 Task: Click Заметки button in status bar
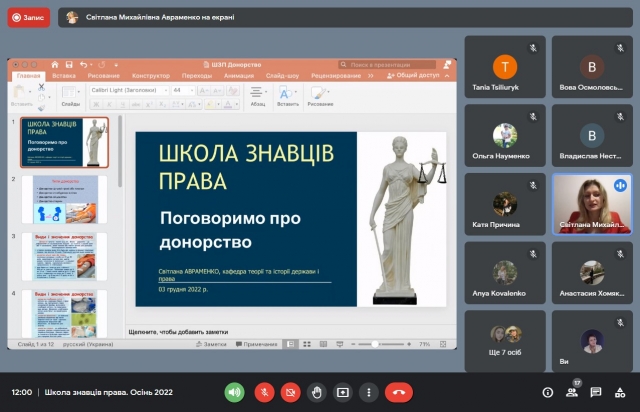(x=213, y=343)
